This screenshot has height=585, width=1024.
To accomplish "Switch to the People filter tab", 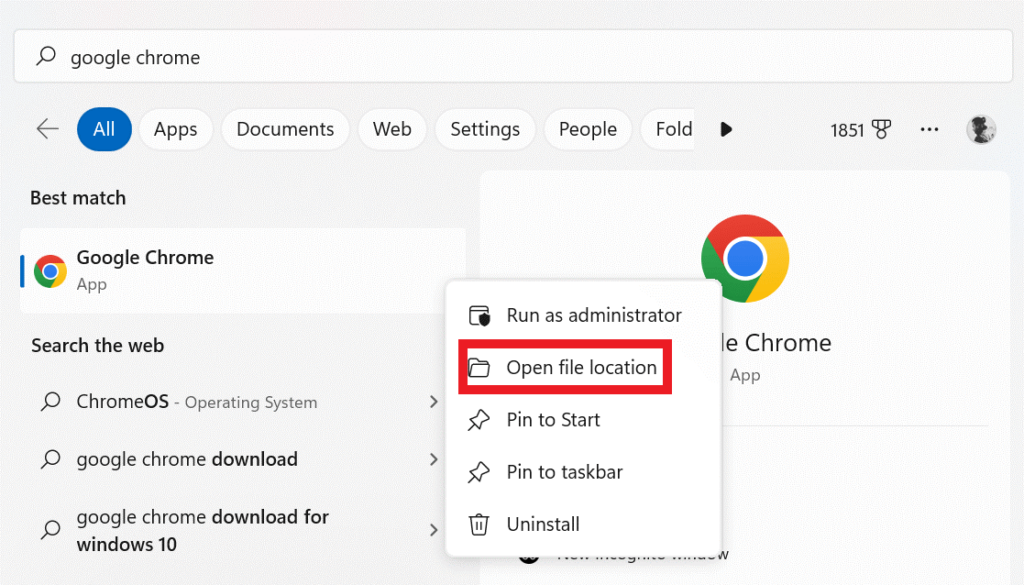I will 588,129.
